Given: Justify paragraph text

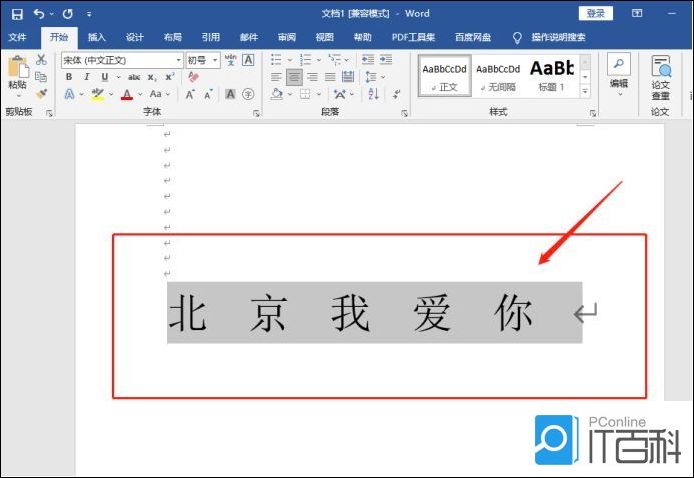Looking at the screenshot, I should [330, 77].
